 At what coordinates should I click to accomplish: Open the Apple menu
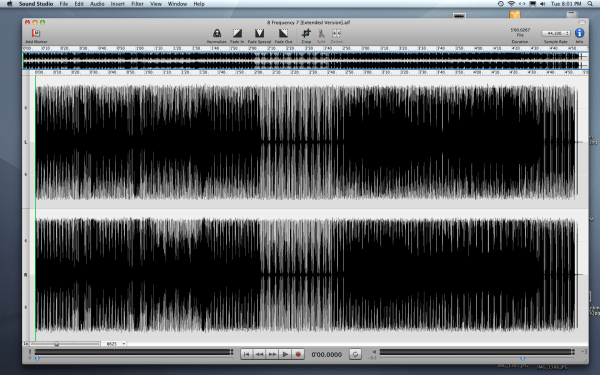[9, 4]
